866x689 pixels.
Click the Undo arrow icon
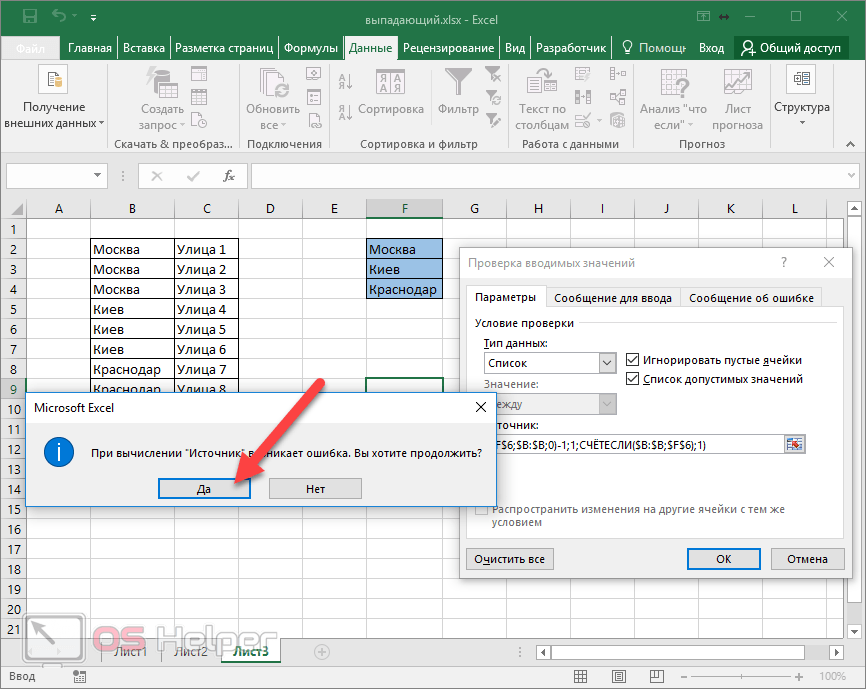[58, 17]
